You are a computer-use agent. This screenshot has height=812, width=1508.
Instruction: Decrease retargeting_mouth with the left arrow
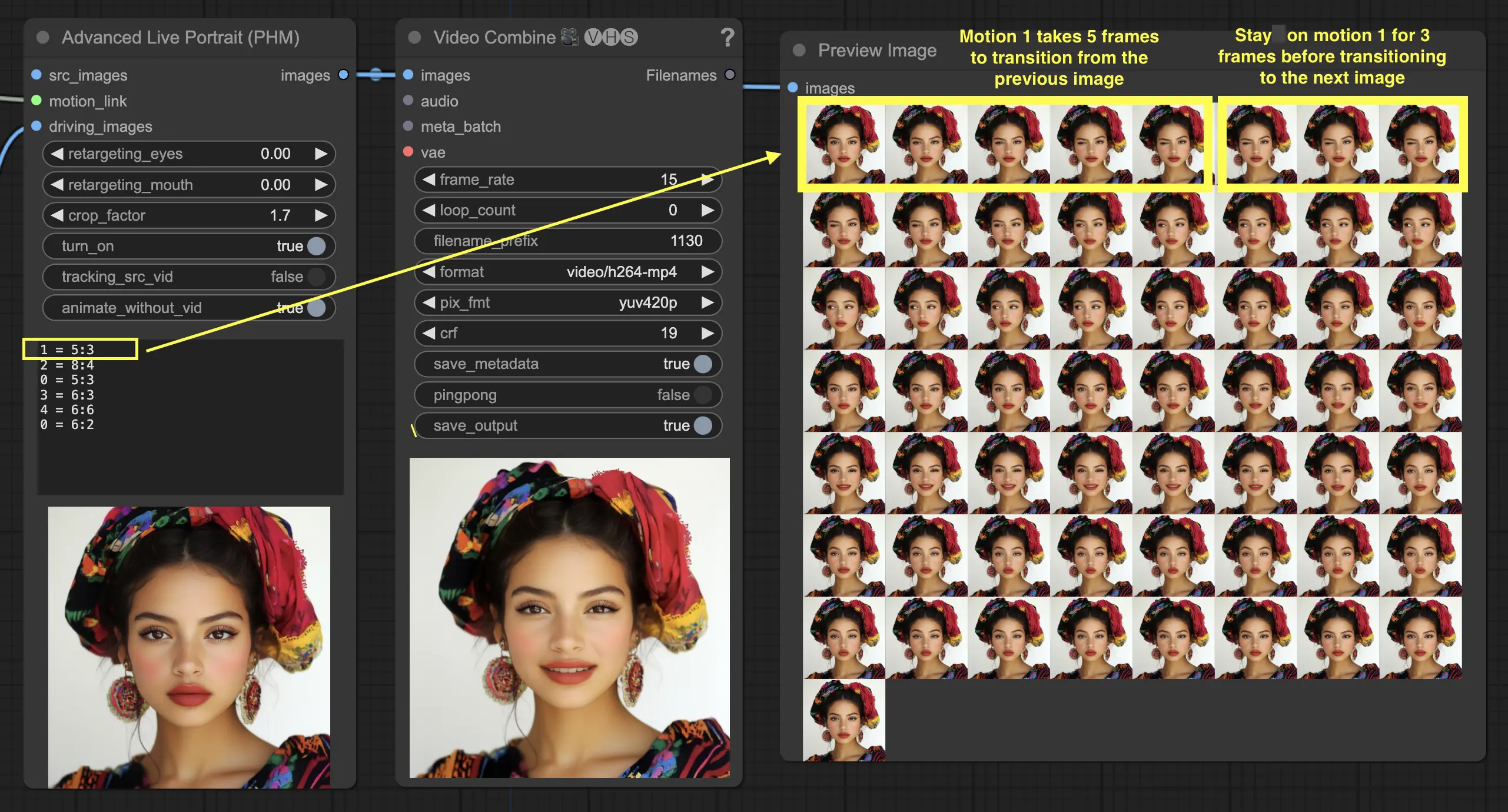pyautogui.click(x=57, y=185)
